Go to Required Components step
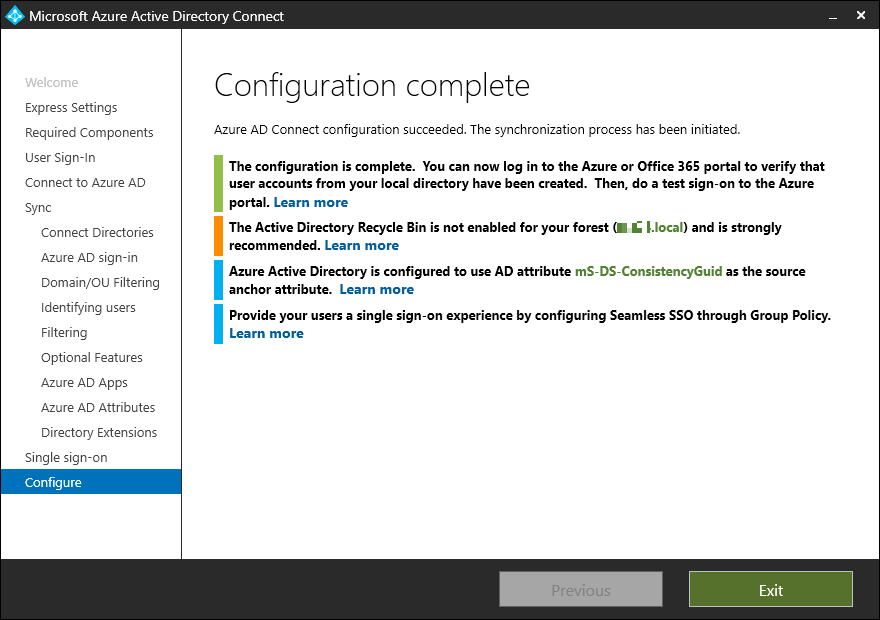 (89, 133)
